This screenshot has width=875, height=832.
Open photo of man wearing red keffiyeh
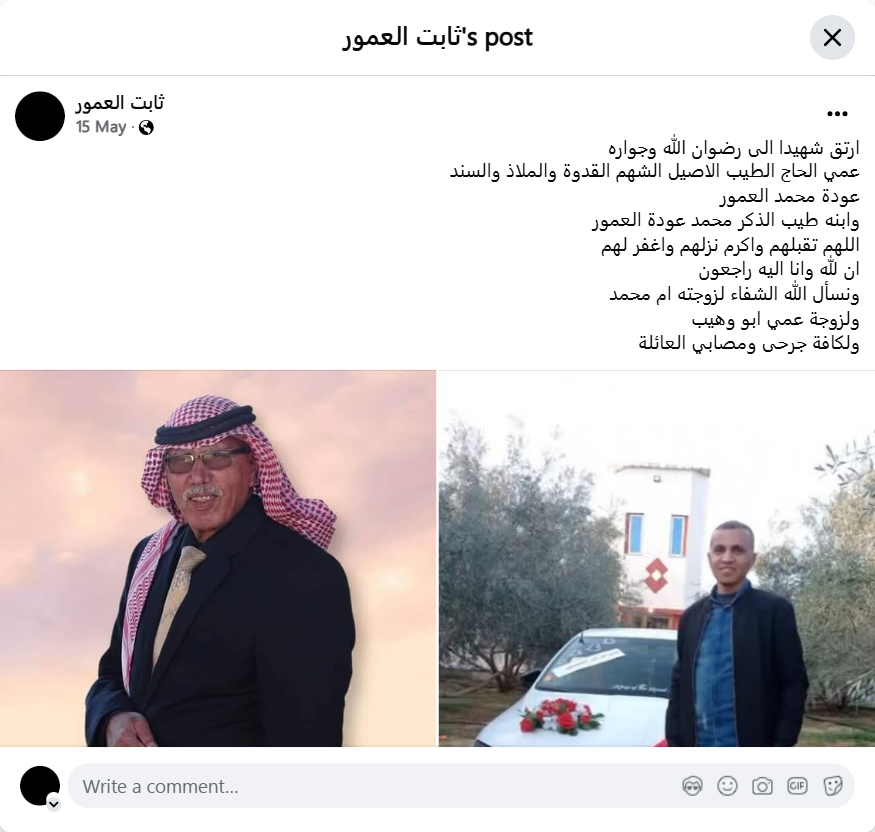tap(218, 558)
